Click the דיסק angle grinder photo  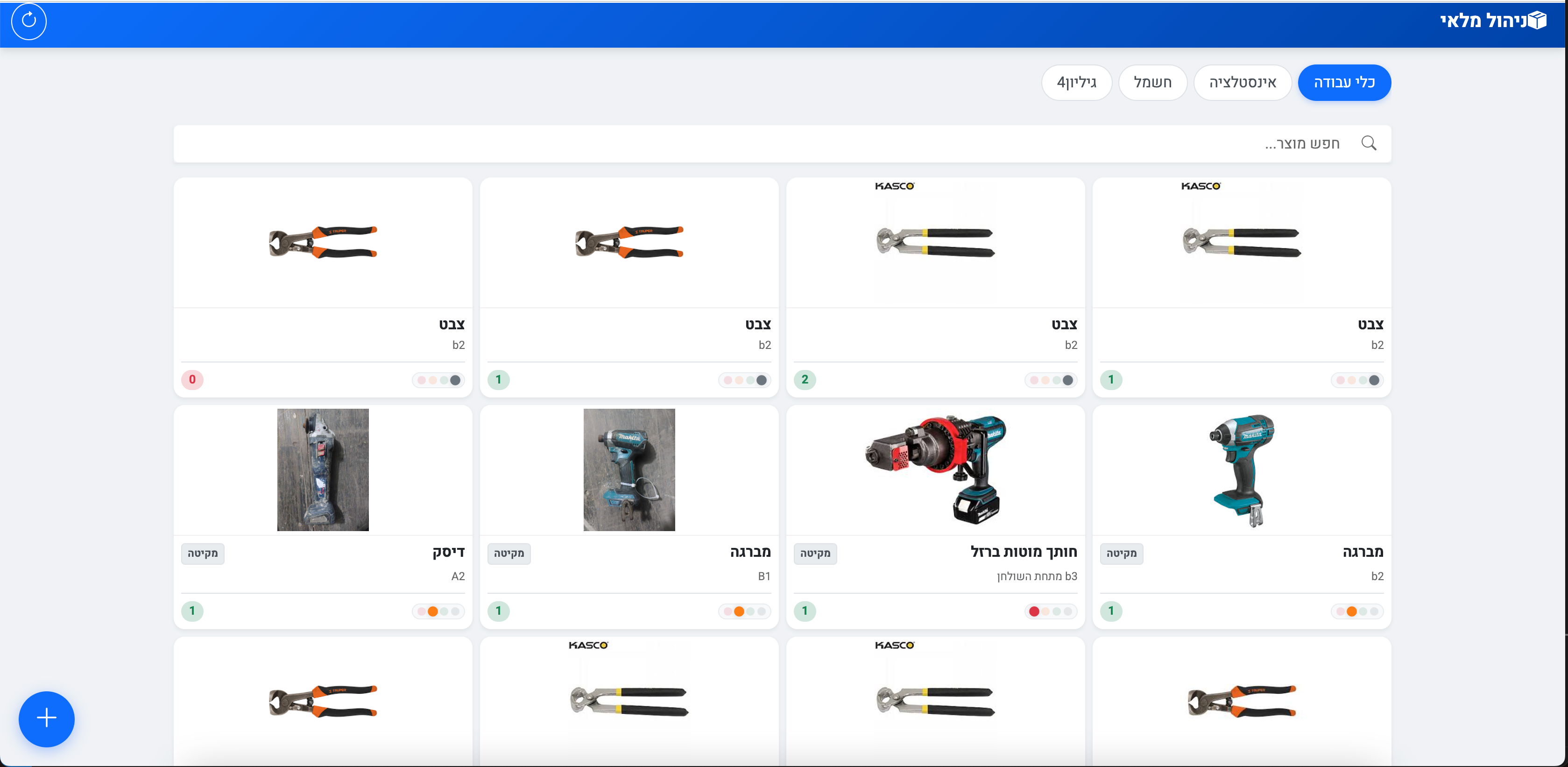pyautogui.click(x=323, y=469)
